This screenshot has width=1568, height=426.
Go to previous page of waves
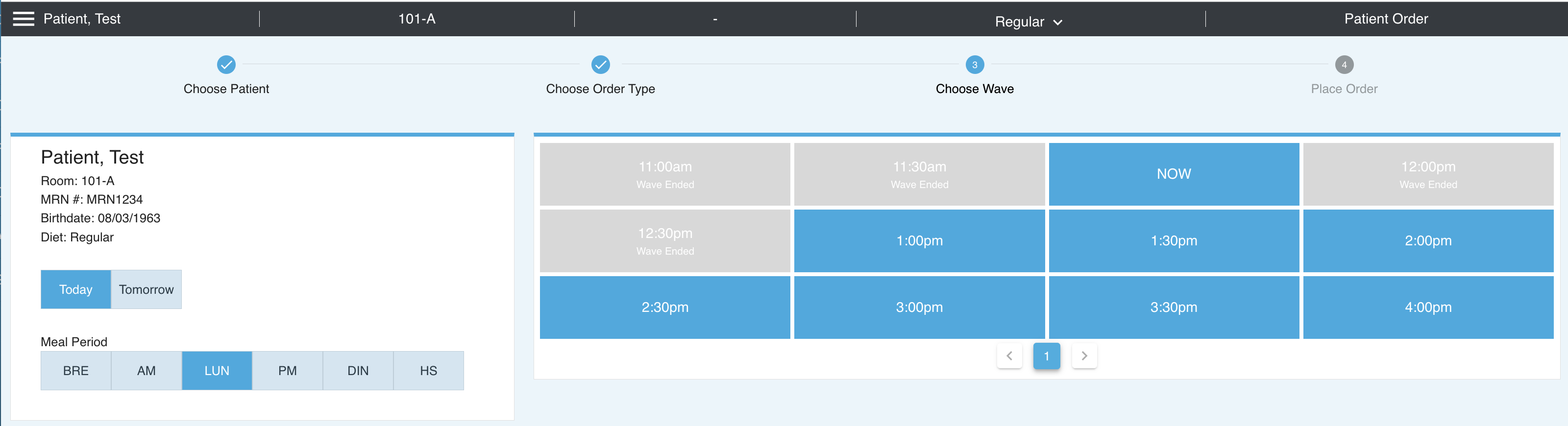(x=1009, y=356)
